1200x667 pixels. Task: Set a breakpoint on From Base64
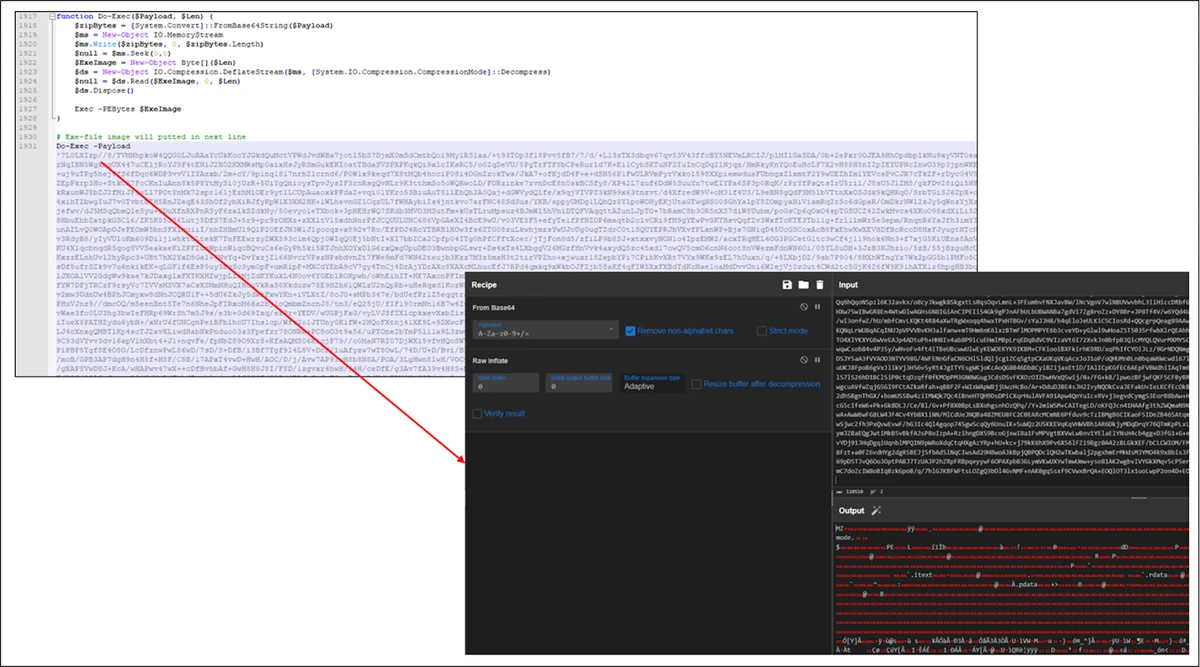[817, 307]
